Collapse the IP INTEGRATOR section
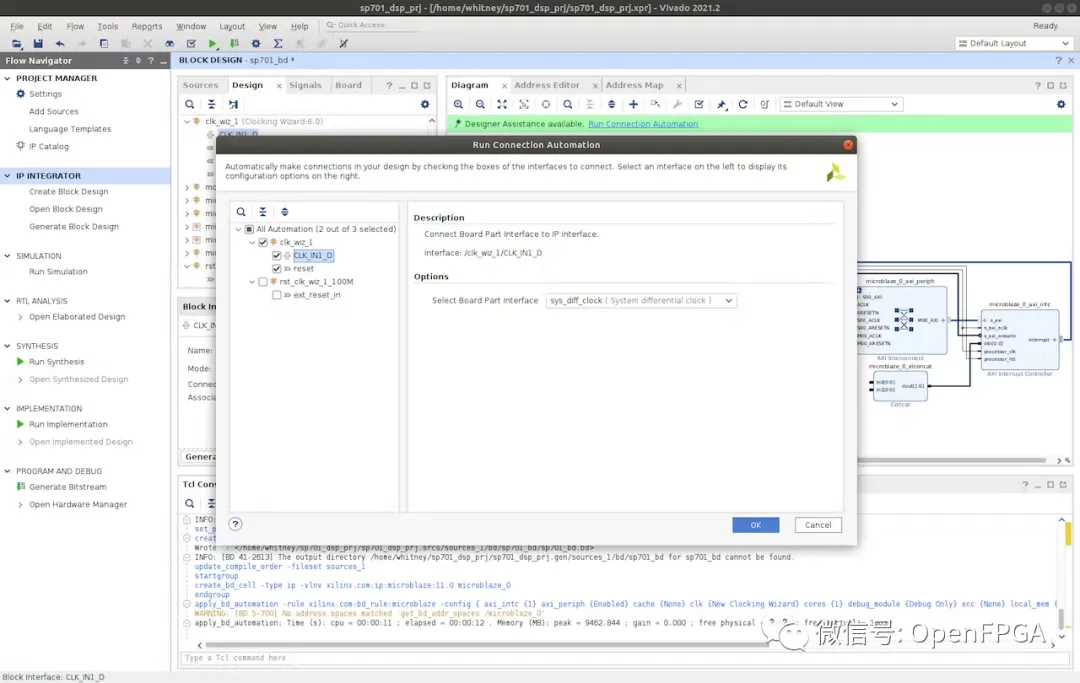The width and height of the screenshot is (1080, 683). click(x=8, y=176)
